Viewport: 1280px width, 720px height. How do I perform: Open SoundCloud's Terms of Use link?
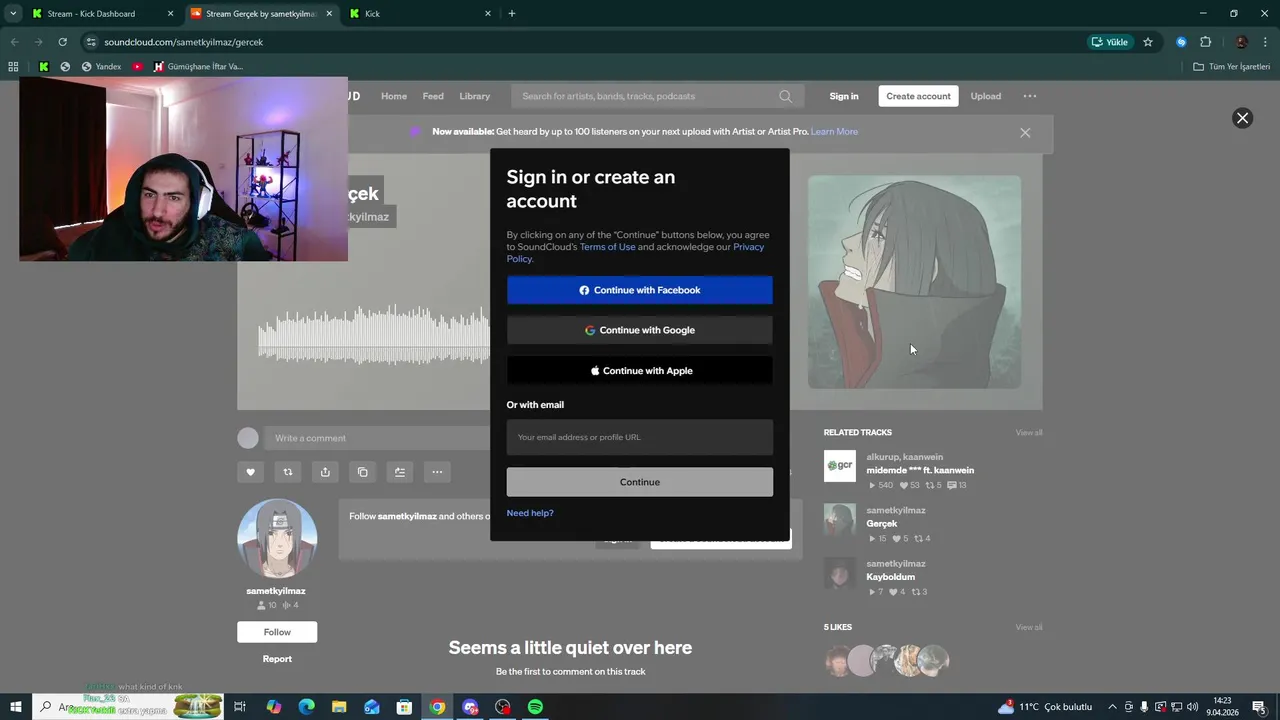tap(607, 247)
